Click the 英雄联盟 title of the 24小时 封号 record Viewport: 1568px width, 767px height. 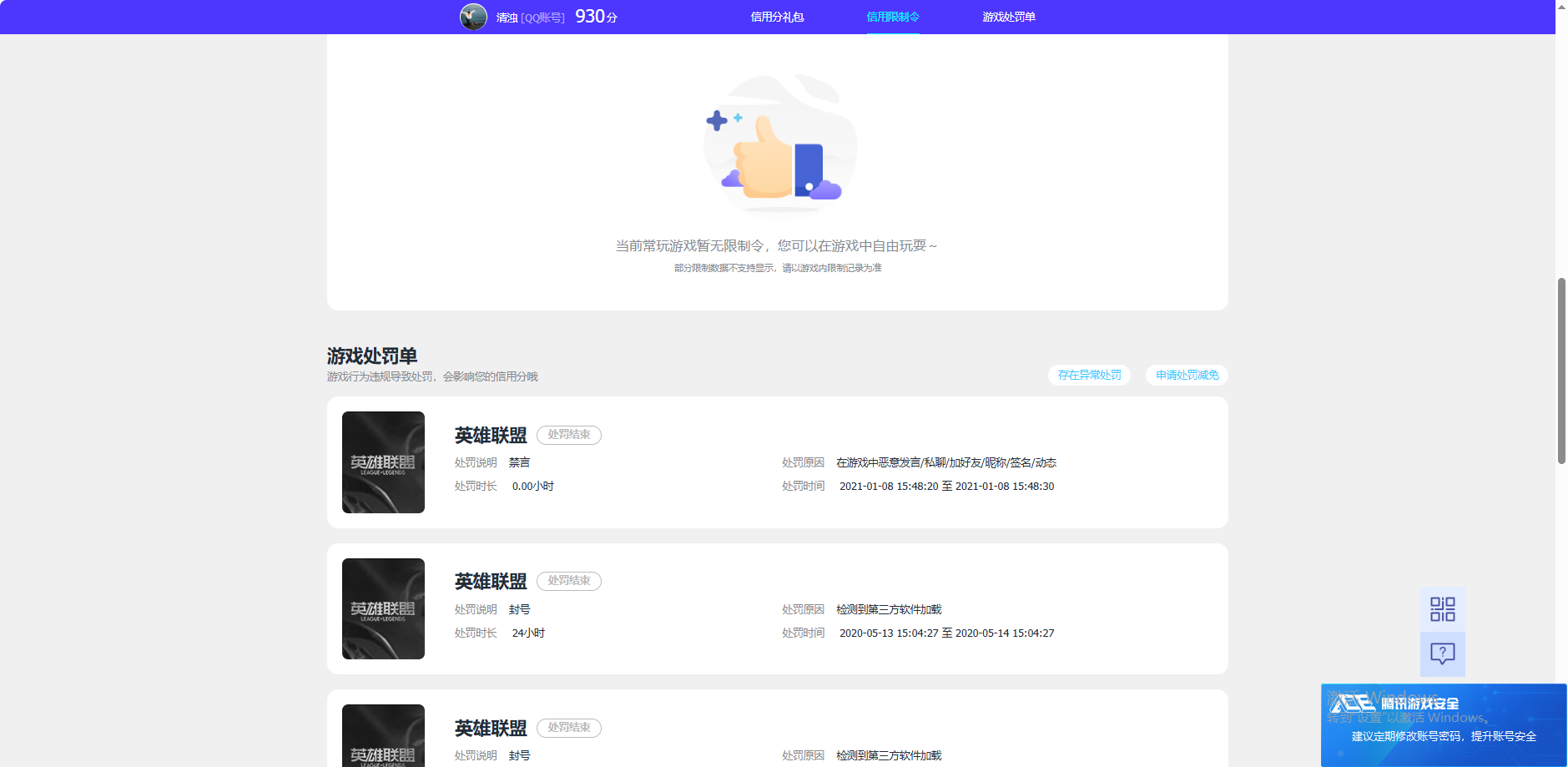tap(491, 582)
